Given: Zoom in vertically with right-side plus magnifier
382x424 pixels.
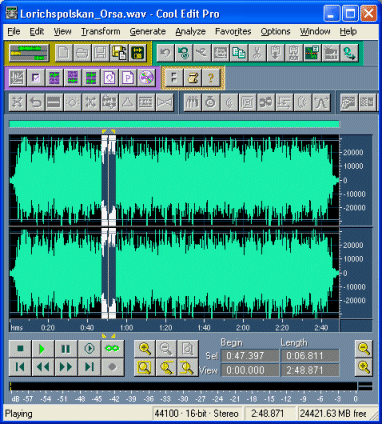Looking at the screenshot, I should pos(363,367).
